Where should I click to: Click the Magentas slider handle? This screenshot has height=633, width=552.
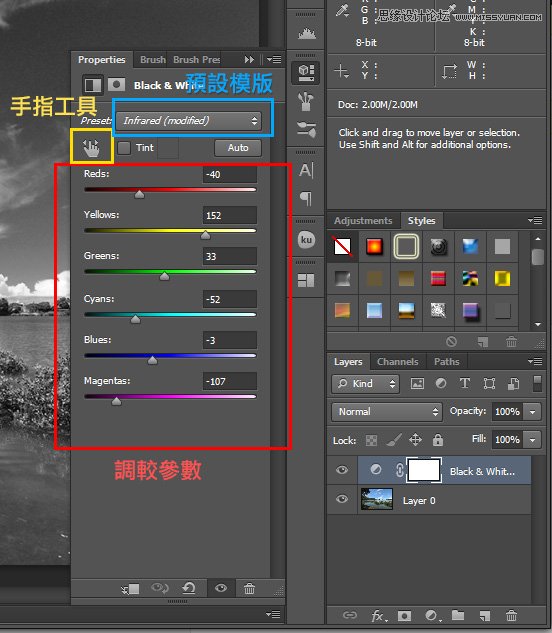(116, 401)
